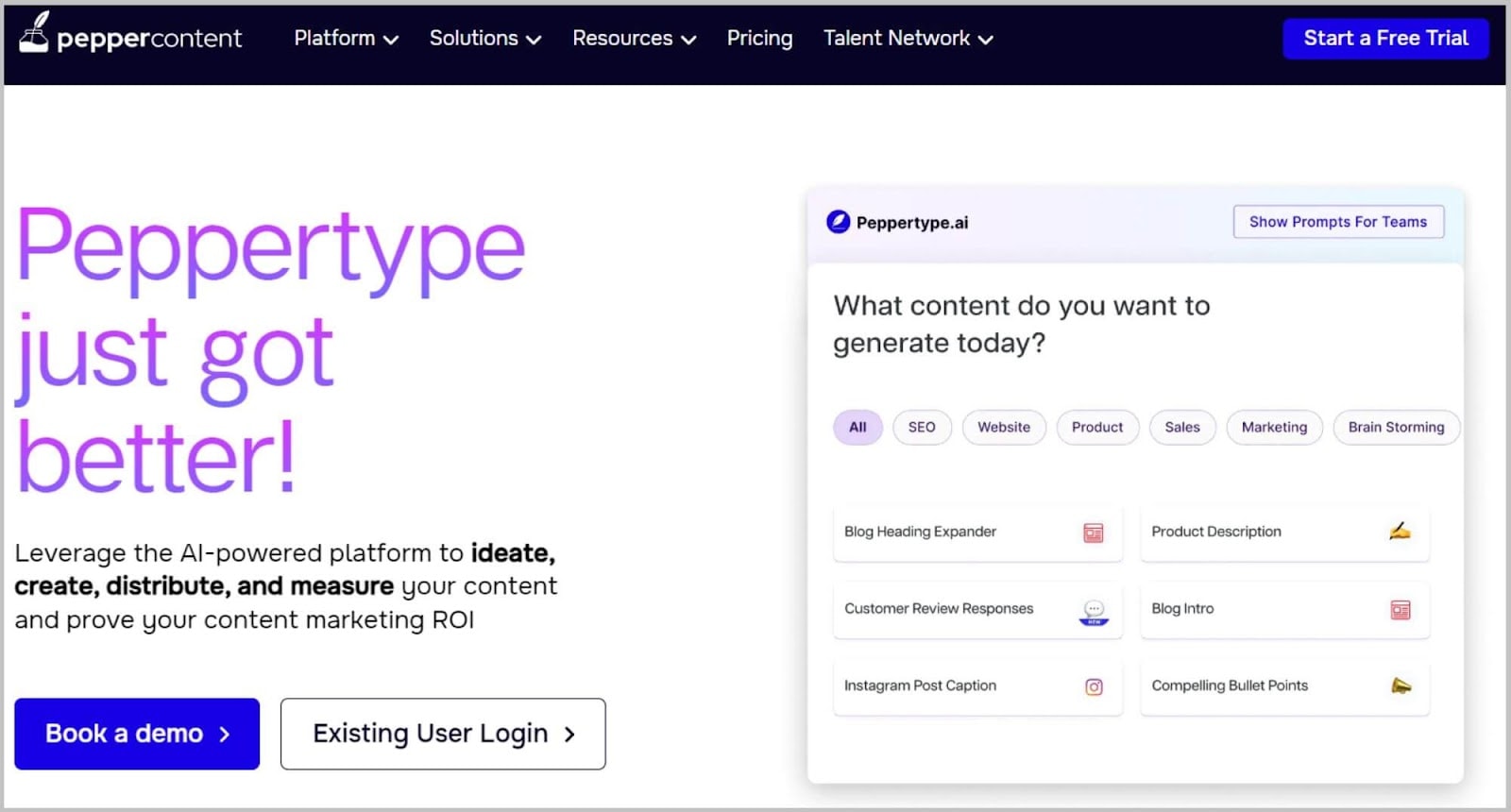Open the Platform menu label
The image size is (1511, 812).
click(x=334, y=38)
